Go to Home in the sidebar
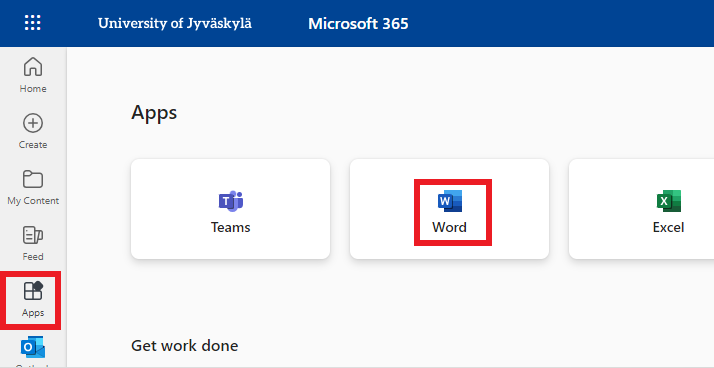This screenshot has width=714, height=368. click(33, 75)
